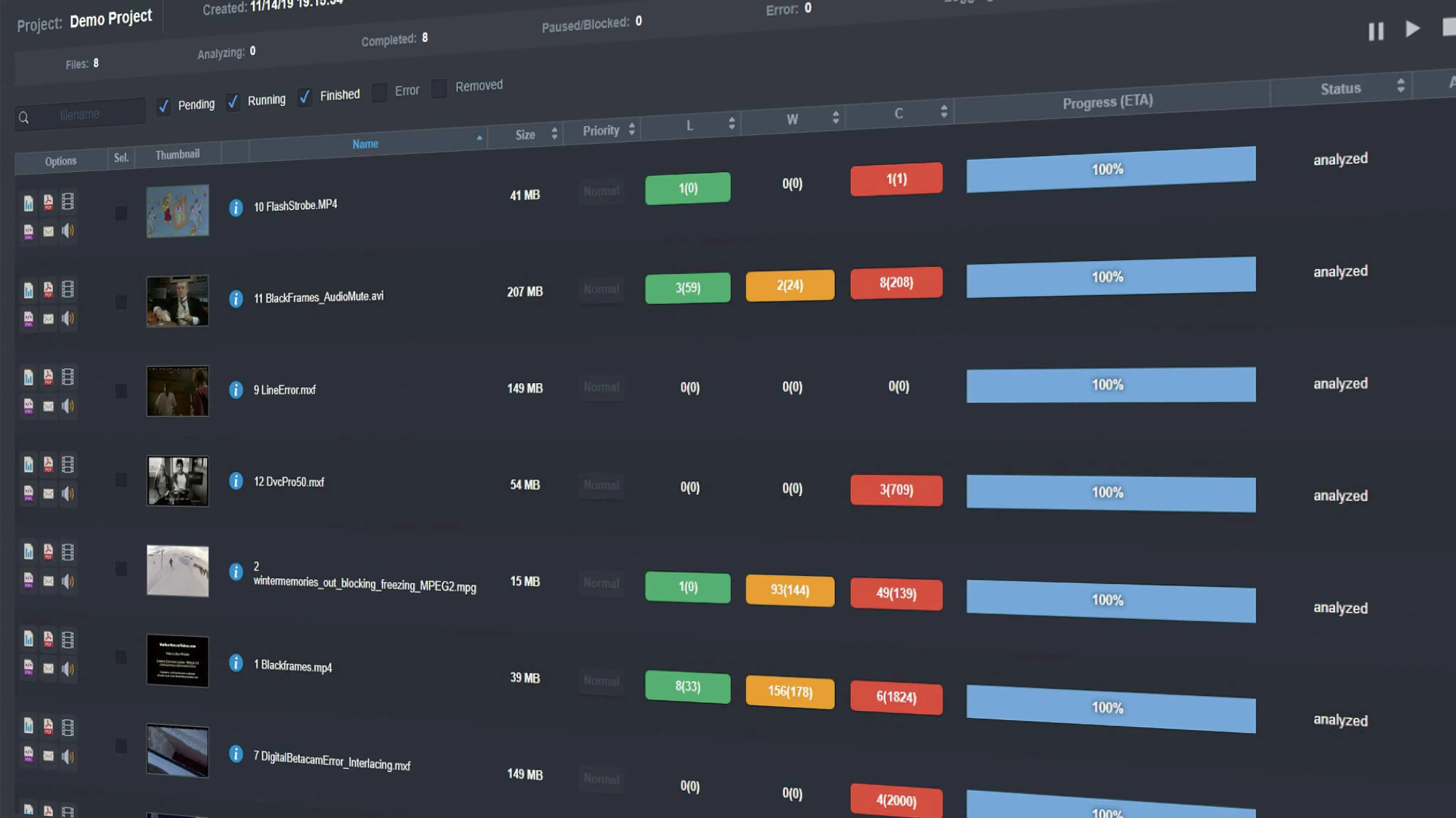Open info icon for 7 DigitalBetacamError_Interlacing.mxf

tap(236, 754)
